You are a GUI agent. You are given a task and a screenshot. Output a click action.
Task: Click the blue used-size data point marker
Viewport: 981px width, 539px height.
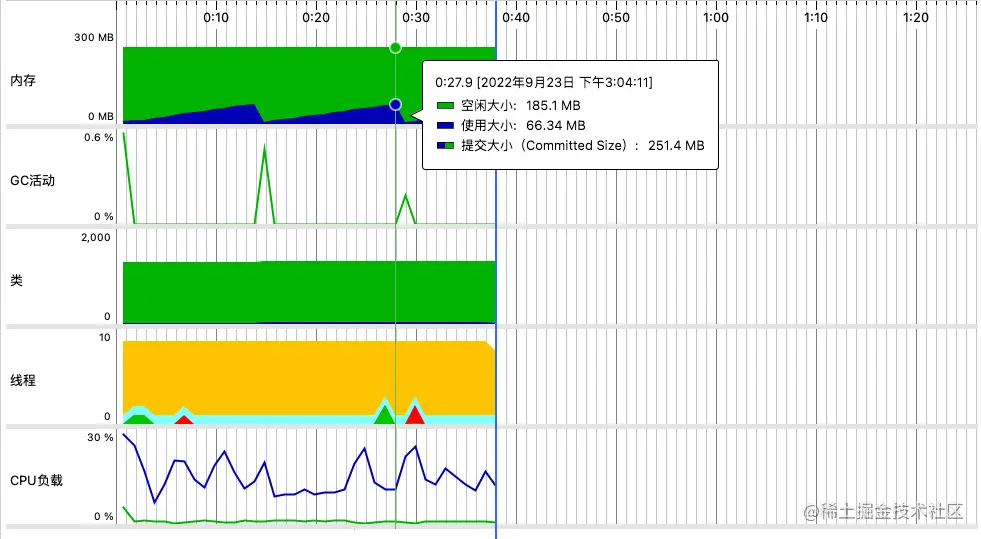coord(395,104)
